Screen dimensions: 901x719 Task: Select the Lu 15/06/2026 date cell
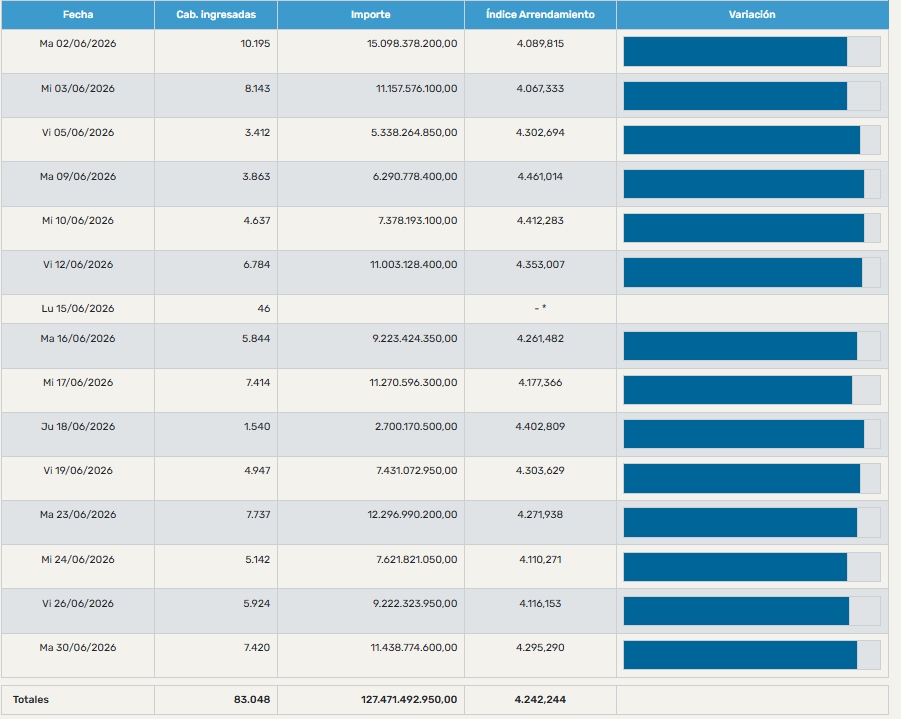coord(78,309)
